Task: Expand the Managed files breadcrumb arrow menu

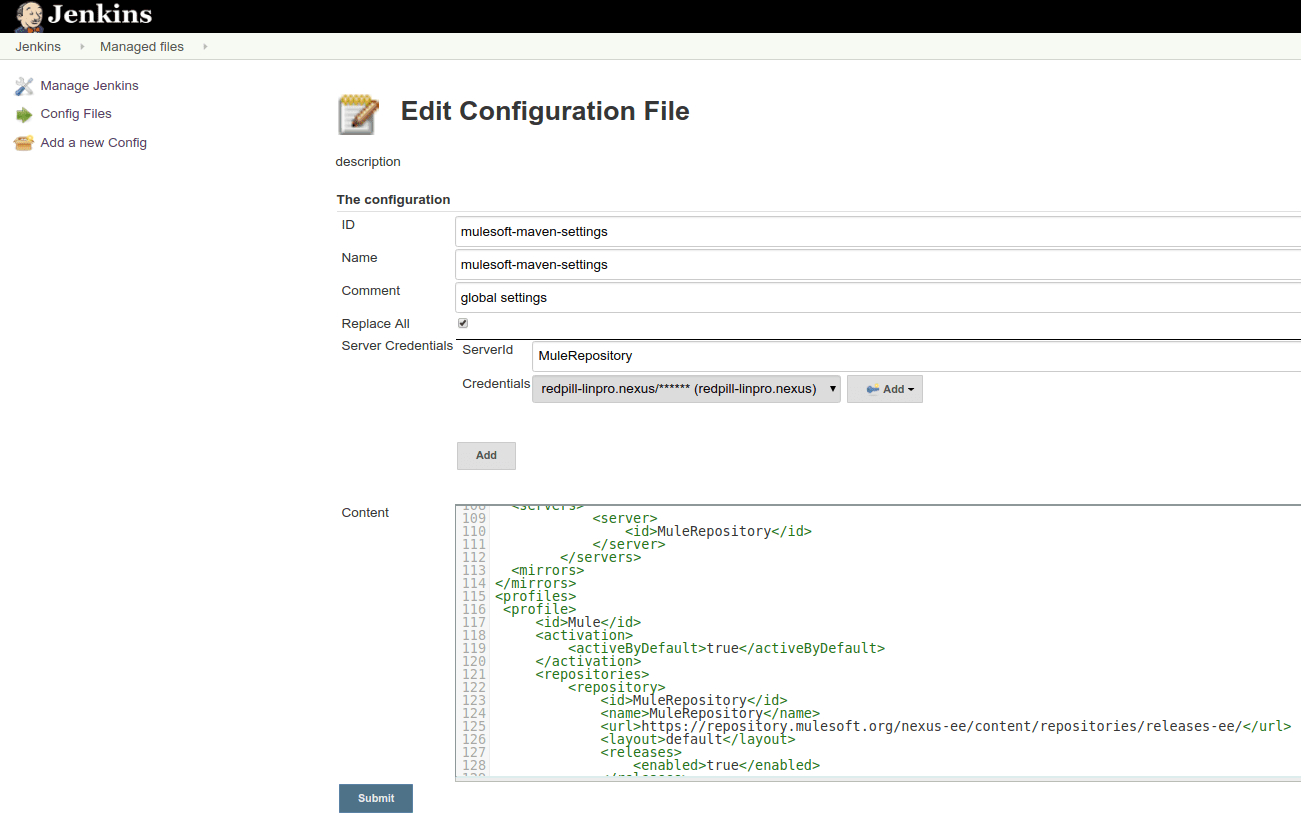Action: pyautogui.click(x=205, y=47)
